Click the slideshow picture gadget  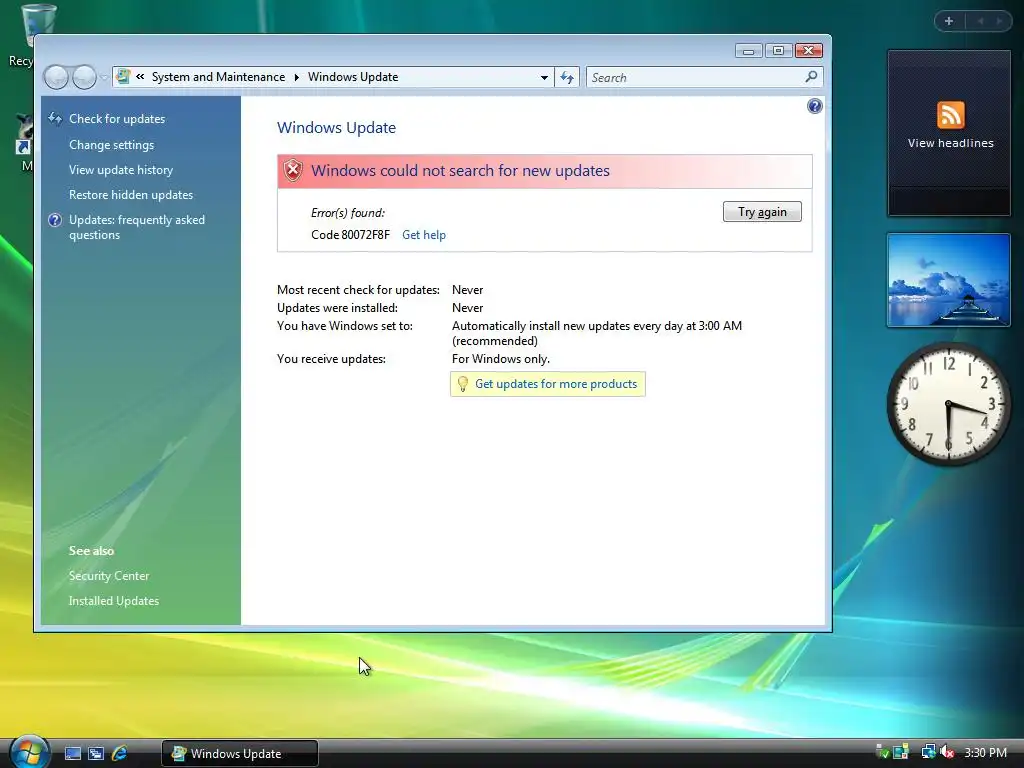[948, 280]
